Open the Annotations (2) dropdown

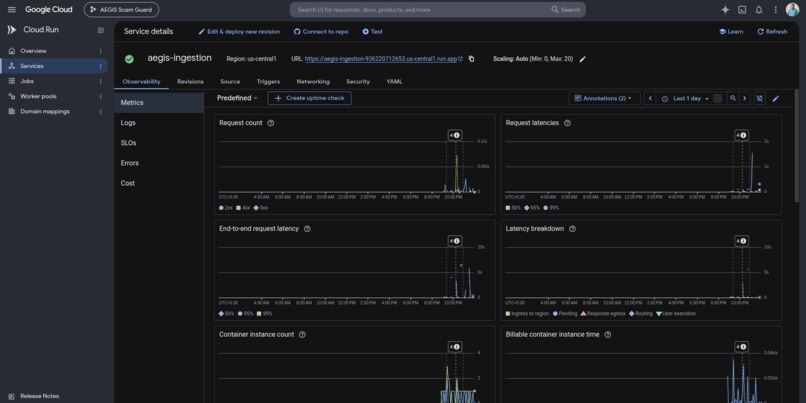click(604, 98)
